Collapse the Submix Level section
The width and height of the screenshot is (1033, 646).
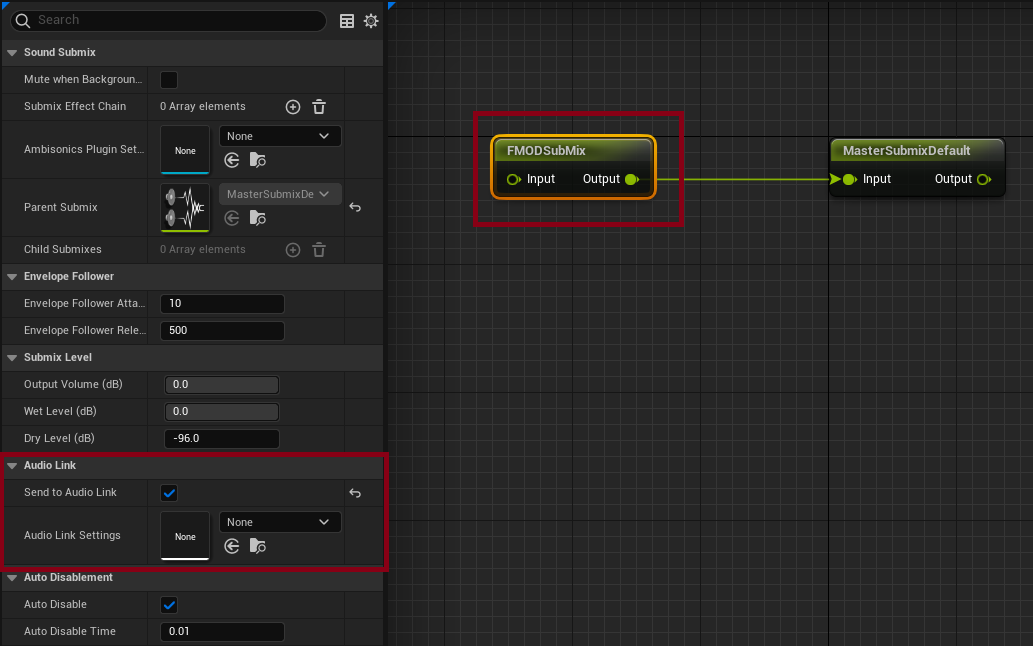pos(12,357)
